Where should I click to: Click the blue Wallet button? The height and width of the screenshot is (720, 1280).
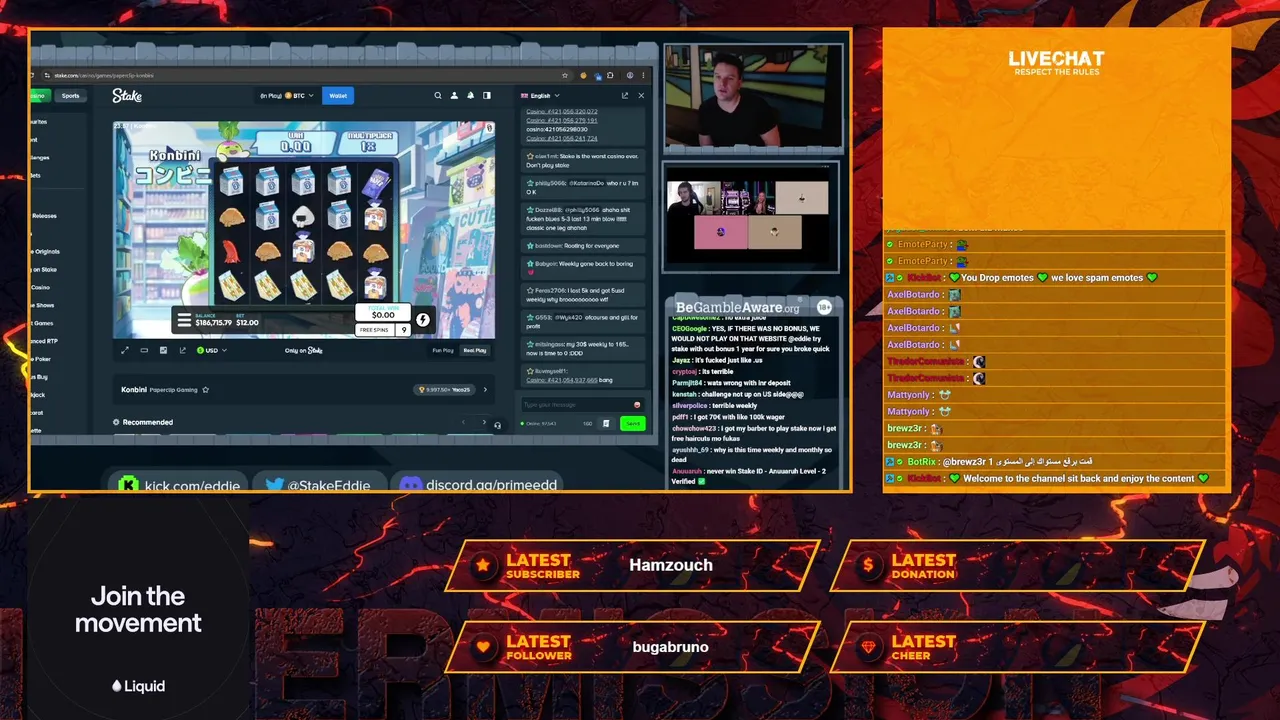pyautogui.click(x=338, y=96)
